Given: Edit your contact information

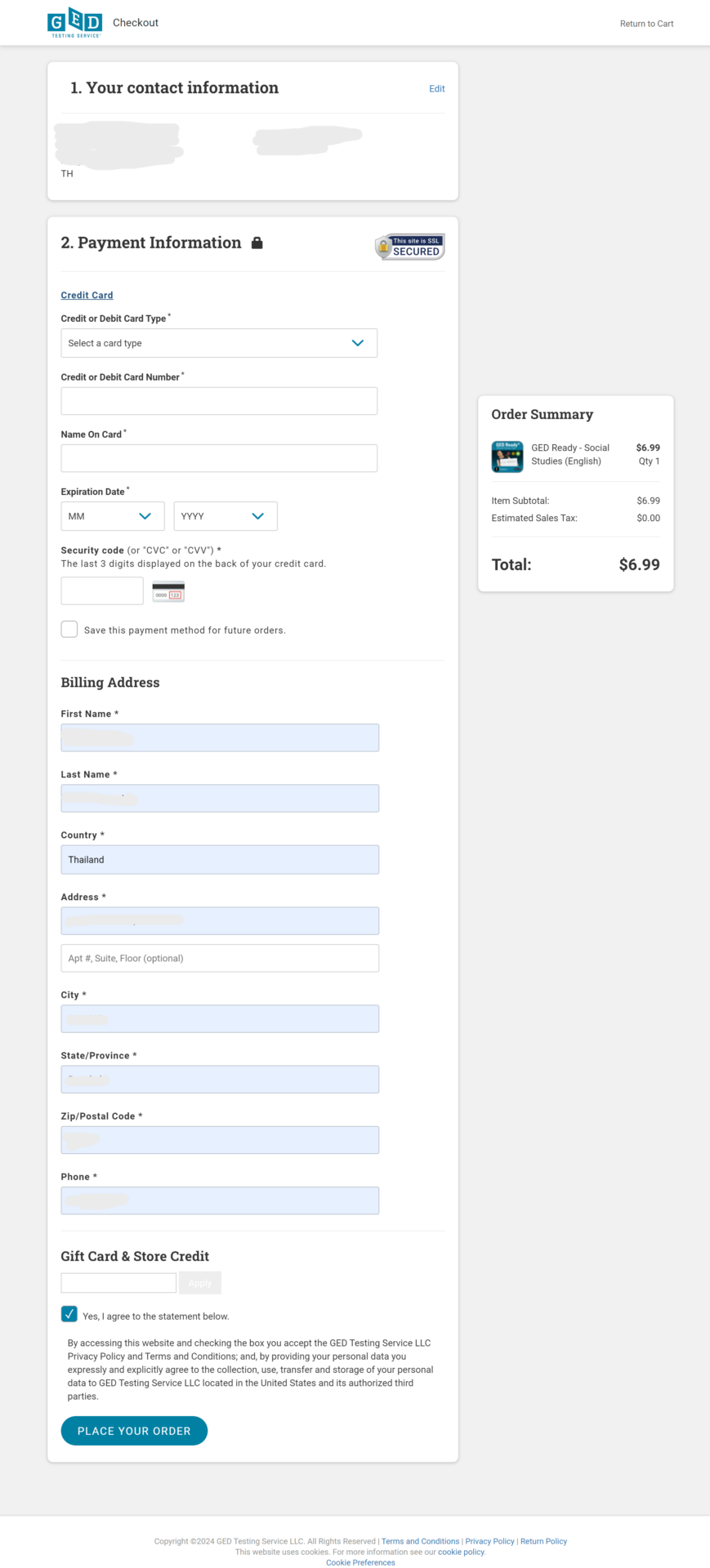Looking at the screenshot, I should point(437,88).
